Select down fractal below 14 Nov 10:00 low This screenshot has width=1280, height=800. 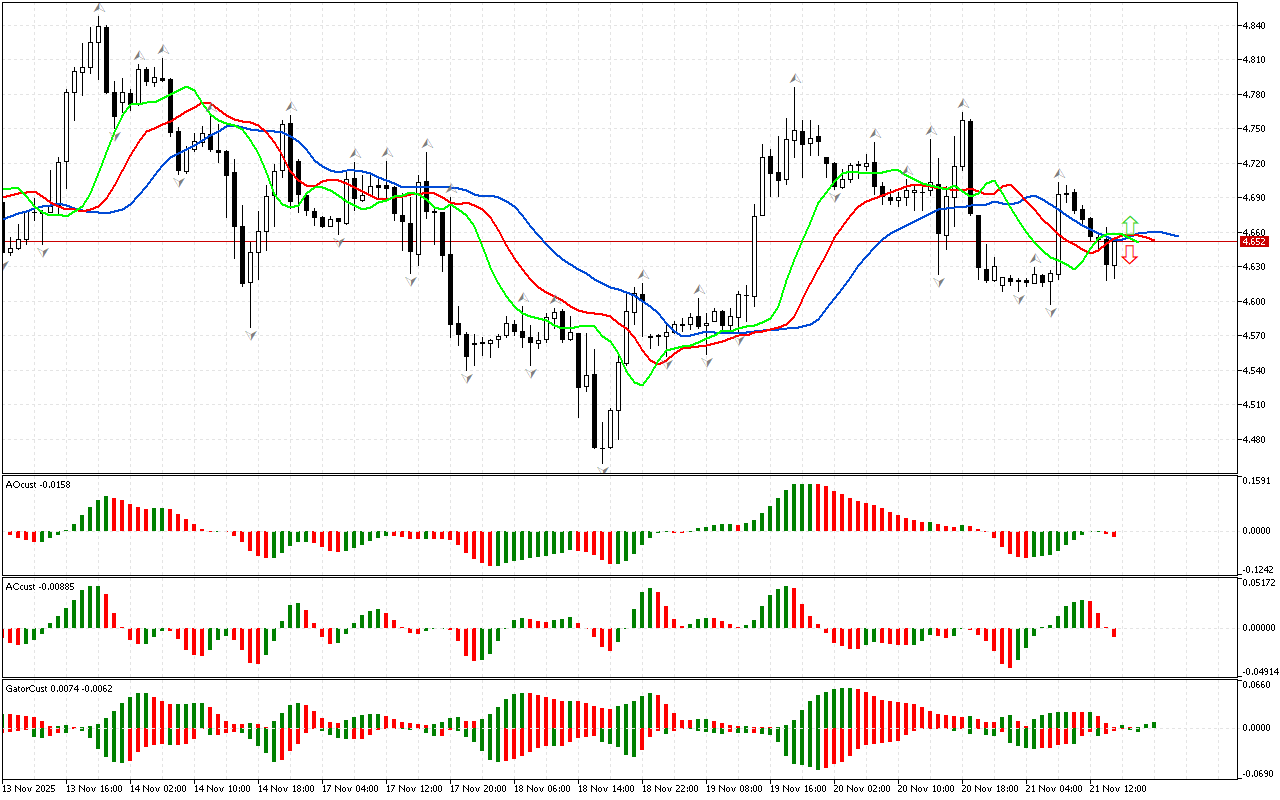coord(250,334)
